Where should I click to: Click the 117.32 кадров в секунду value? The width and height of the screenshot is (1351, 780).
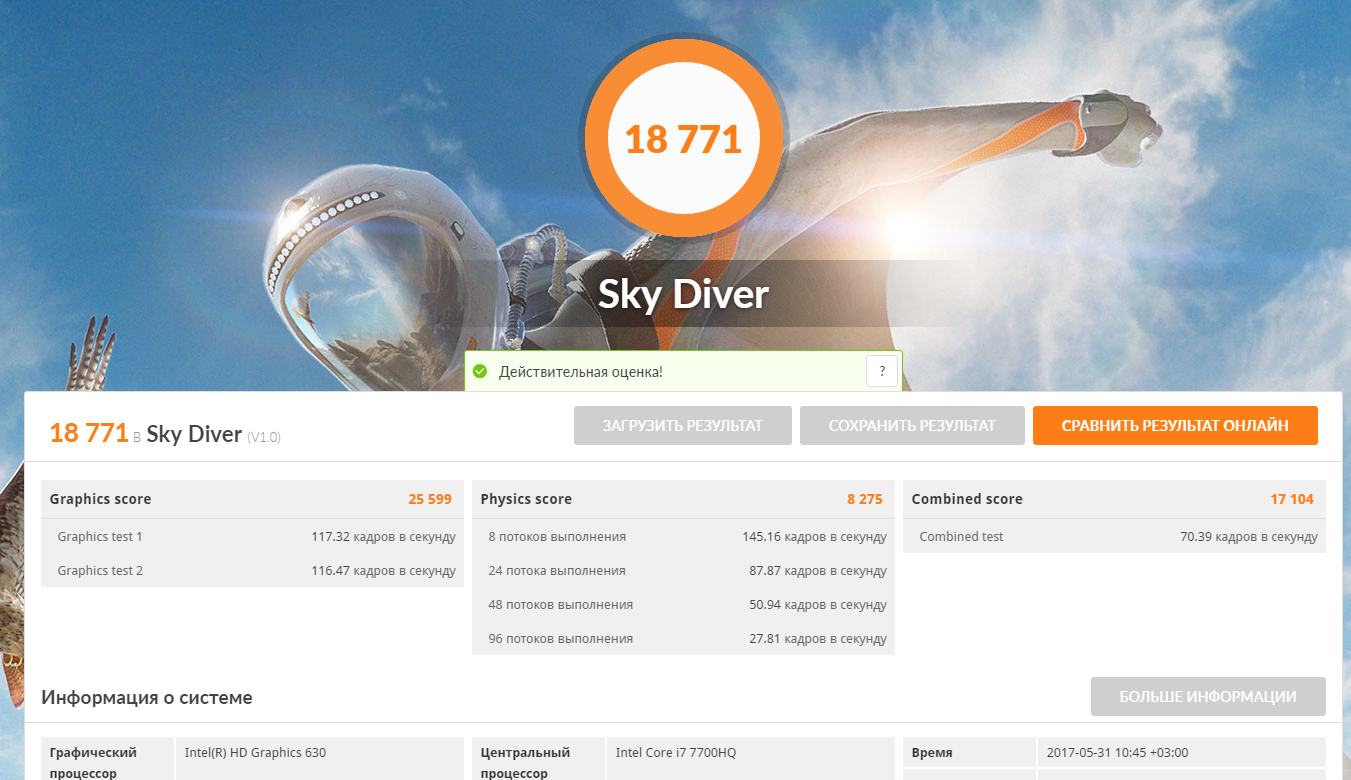pyautogui.click(x=383, y=537)
